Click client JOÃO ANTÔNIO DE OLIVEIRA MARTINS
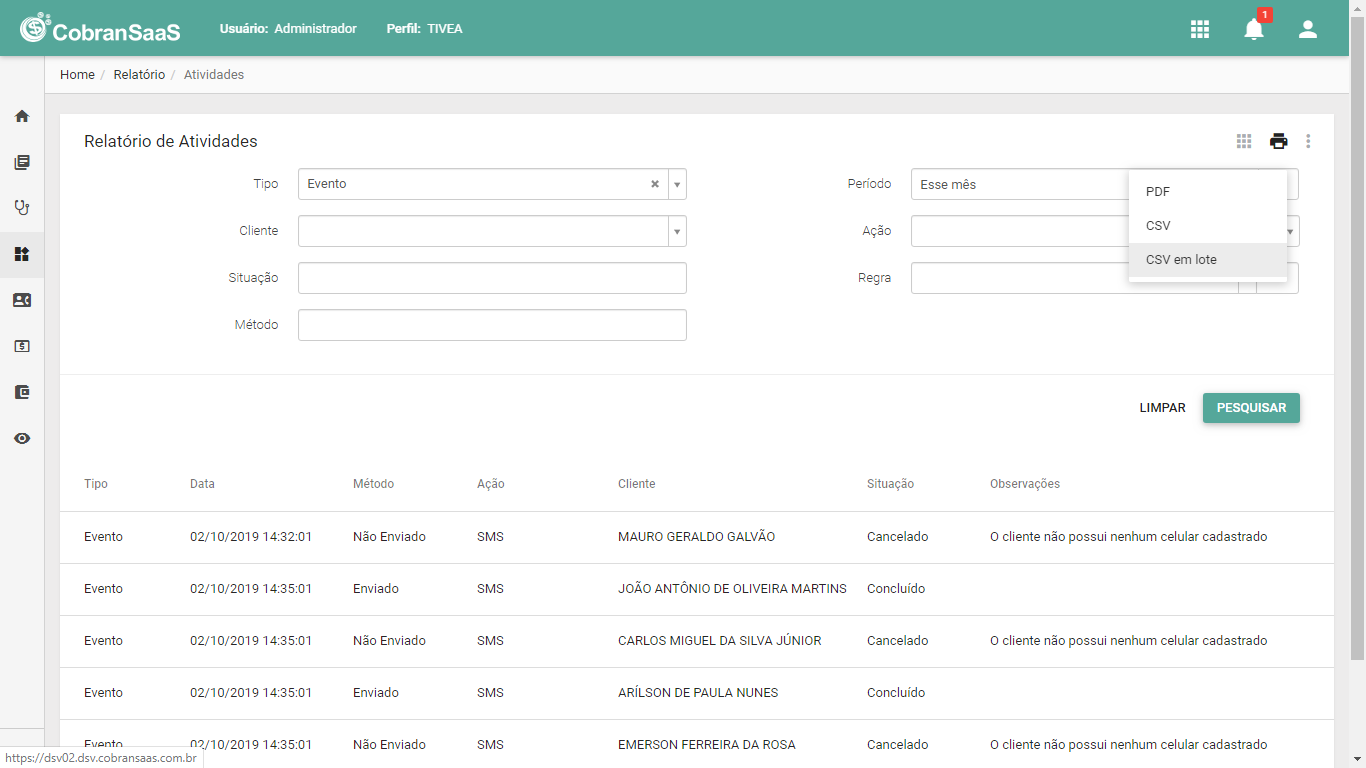 click(x=732, y=589)
